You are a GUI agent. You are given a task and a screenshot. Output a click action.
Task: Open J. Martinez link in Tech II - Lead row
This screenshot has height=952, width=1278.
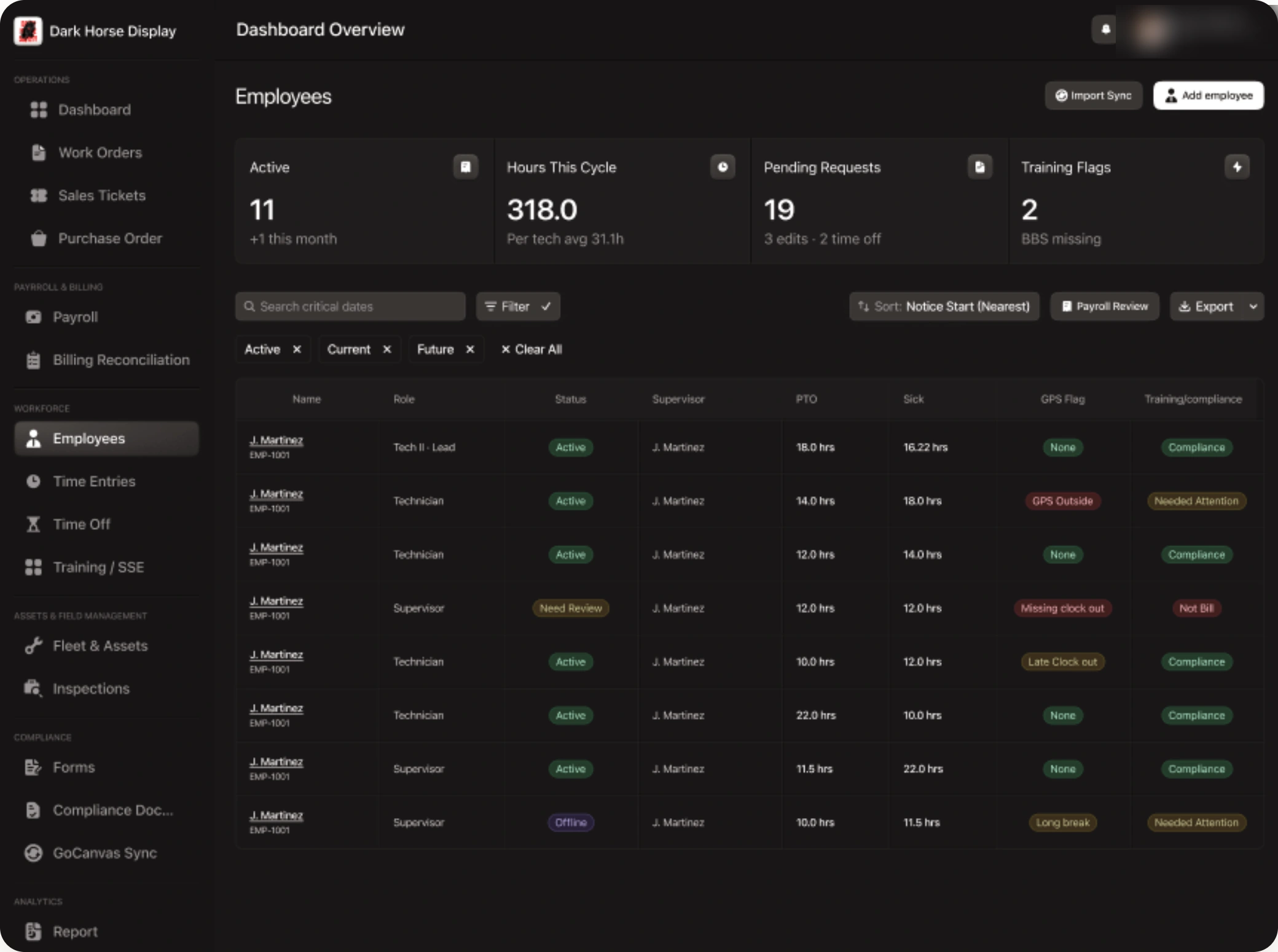coord(276,440)
